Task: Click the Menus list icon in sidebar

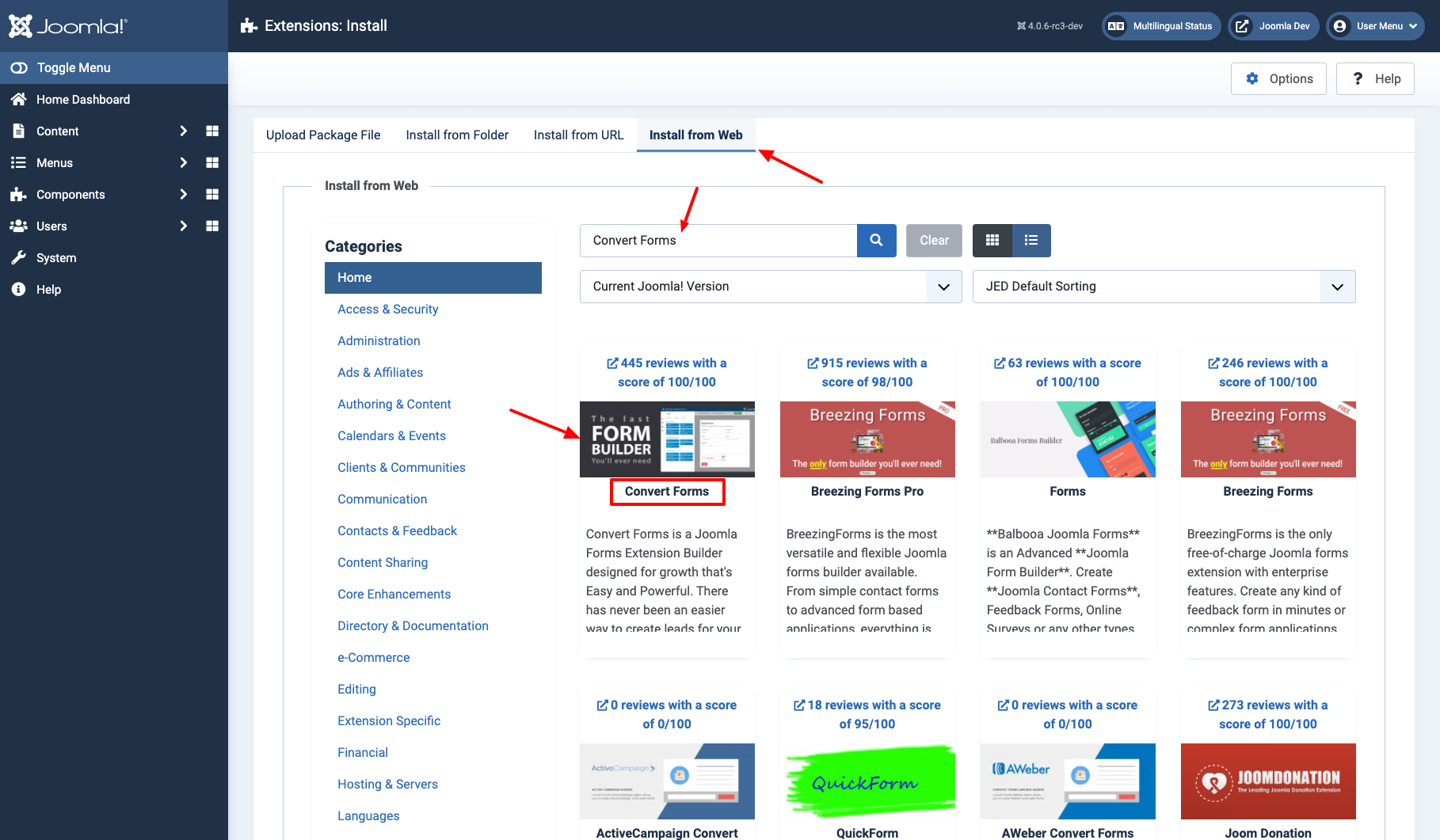Action: [x=19, y=163]
